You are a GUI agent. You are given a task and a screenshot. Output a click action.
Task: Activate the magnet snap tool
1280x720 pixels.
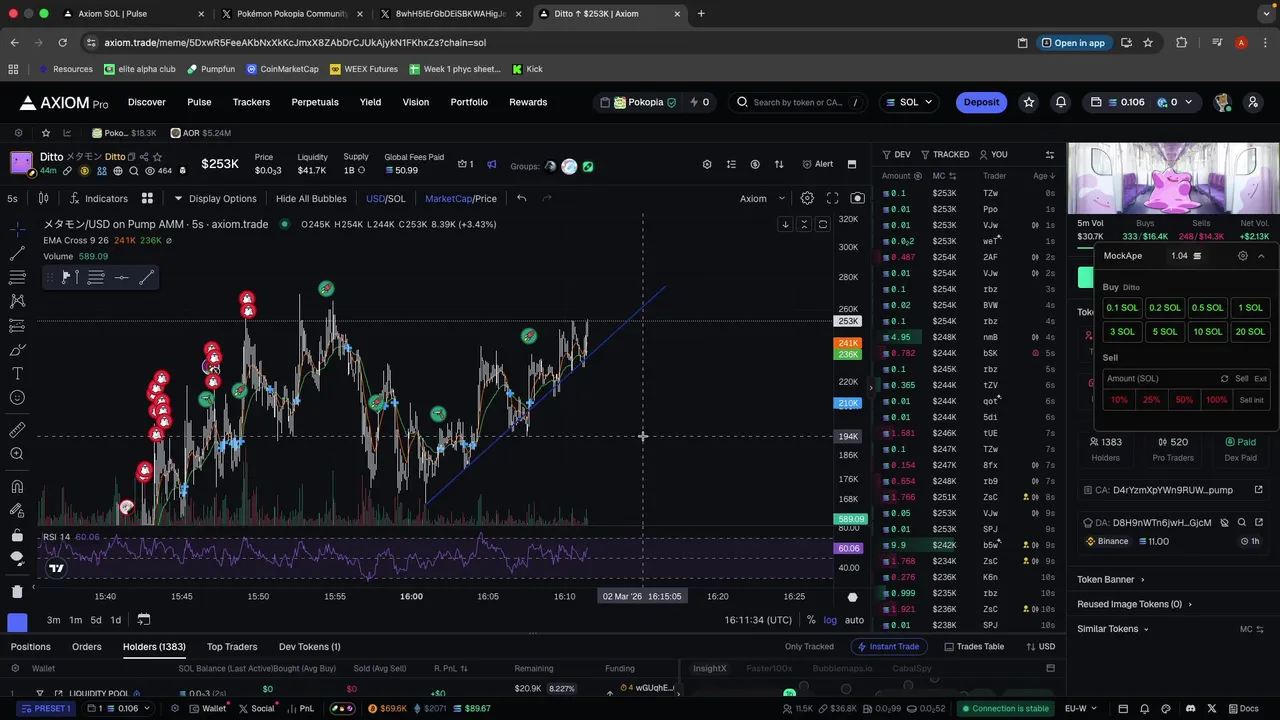17,487
